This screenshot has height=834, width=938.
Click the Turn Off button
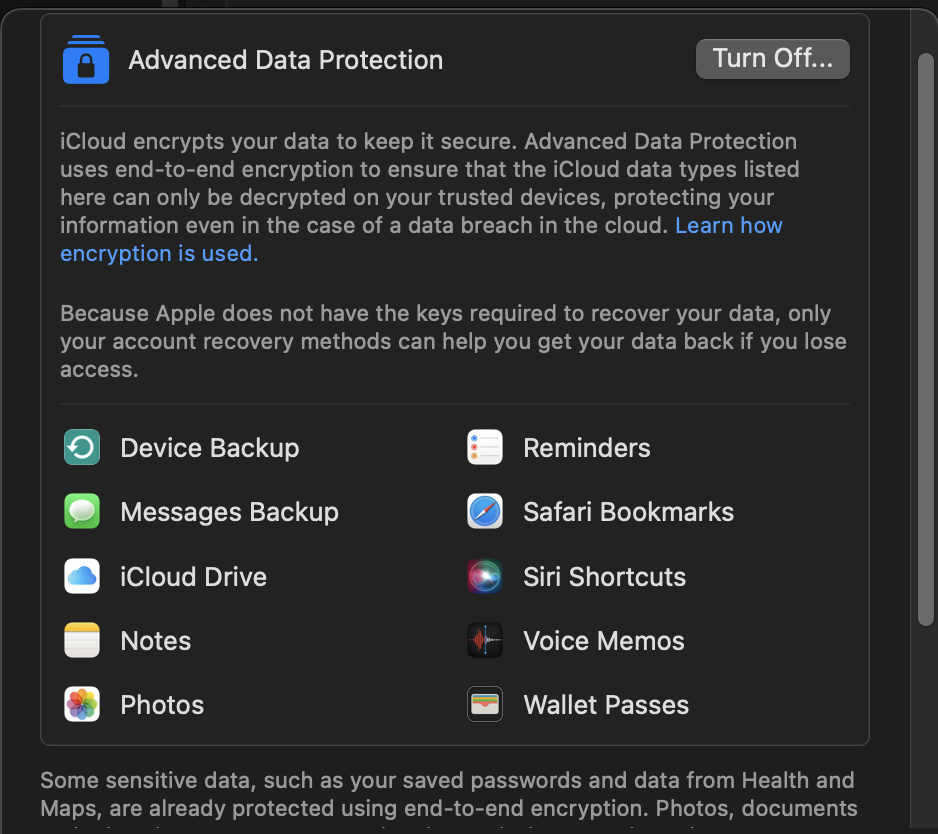click(772, 58)
